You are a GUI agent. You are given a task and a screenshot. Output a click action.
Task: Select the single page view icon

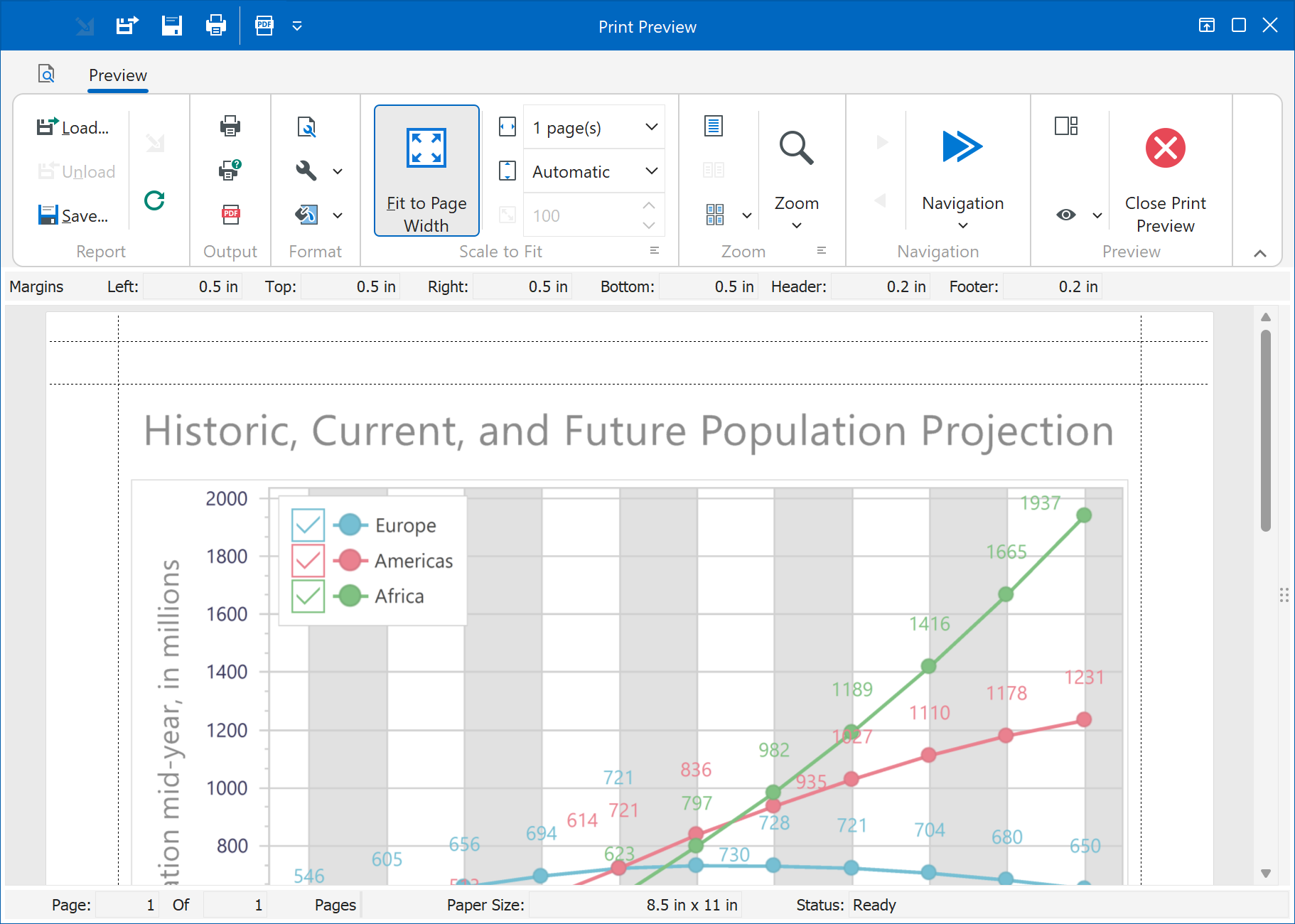coord(713,127)
